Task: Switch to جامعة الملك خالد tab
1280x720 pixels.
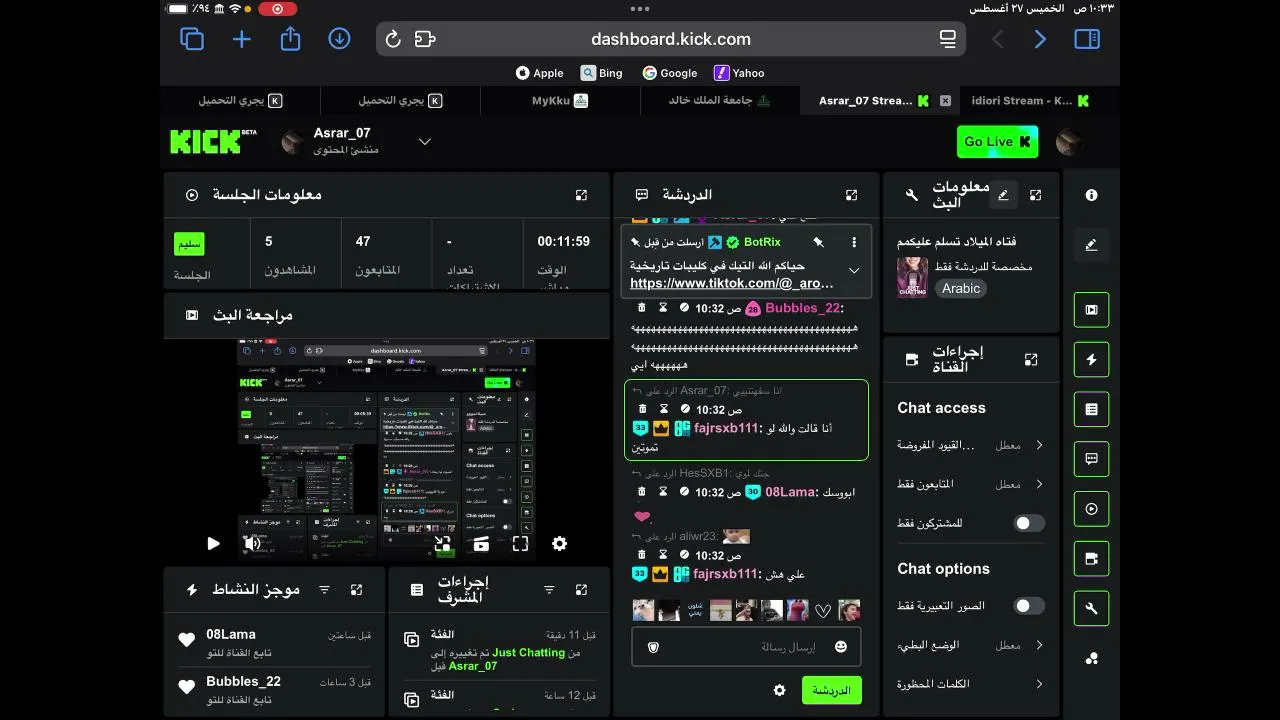Action: 720,100
